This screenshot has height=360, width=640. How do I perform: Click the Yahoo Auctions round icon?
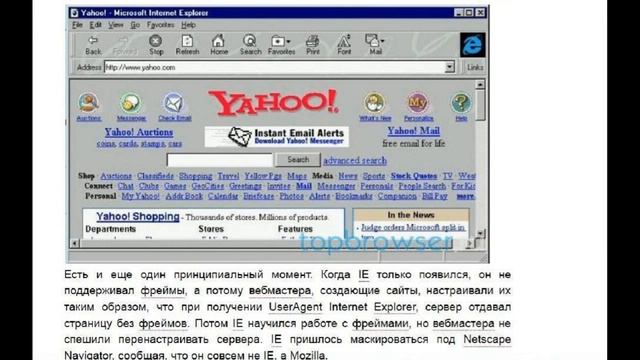(x=89, y=102)
